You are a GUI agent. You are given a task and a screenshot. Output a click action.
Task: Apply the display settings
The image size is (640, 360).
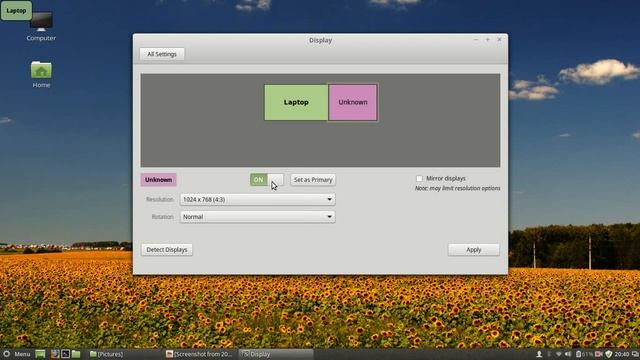[473, 249]
